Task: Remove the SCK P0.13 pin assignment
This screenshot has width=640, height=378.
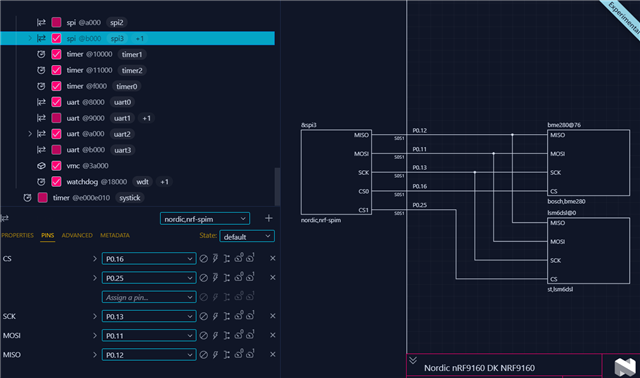Action: 273,316
